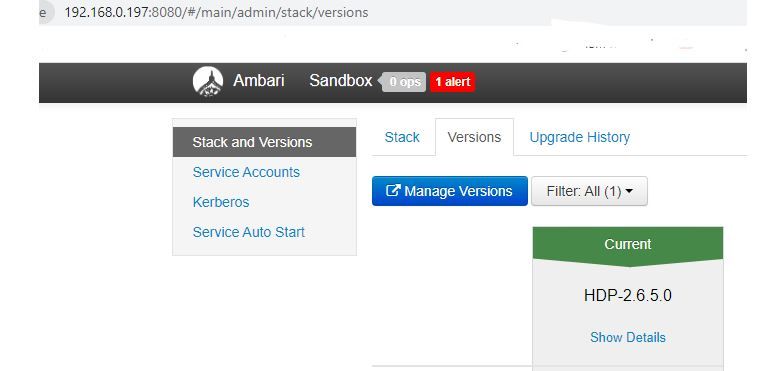Viewport: 767px width, 371px height.
Task: Select the Sandbox cluster name
Action: pos(340,81)
